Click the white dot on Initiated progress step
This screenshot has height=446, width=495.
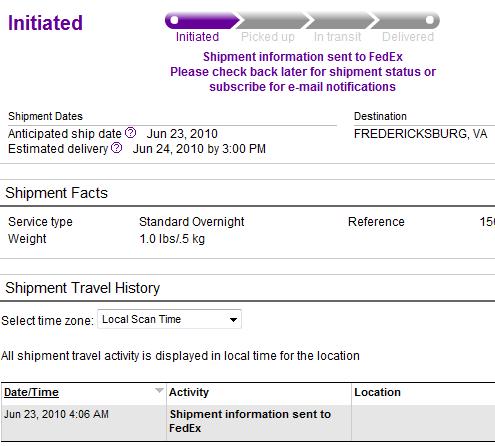tap(174, 20)
